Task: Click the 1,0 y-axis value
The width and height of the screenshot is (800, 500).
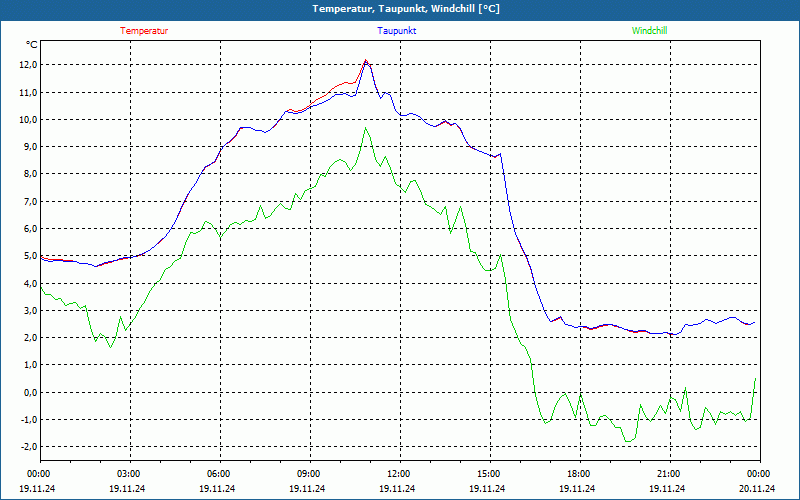Action: (30, 365)
